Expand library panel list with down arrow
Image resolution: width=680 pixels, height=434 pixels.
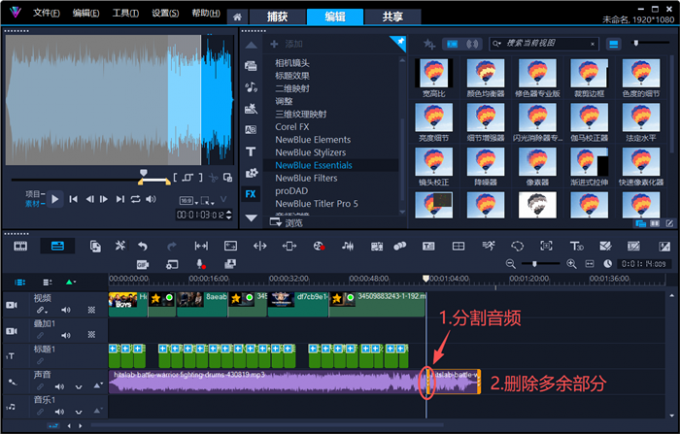pyautogui.click(x=251, y=218)
